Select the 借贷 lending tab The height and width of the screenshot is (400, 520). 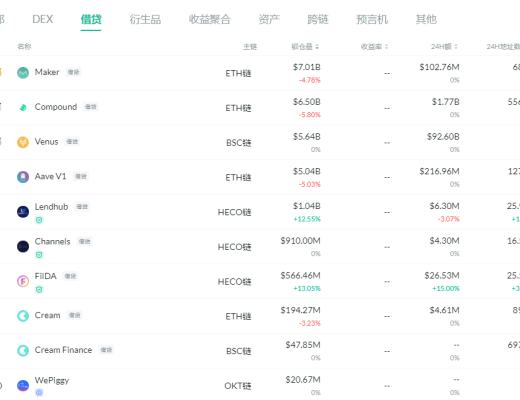(91, 19)
